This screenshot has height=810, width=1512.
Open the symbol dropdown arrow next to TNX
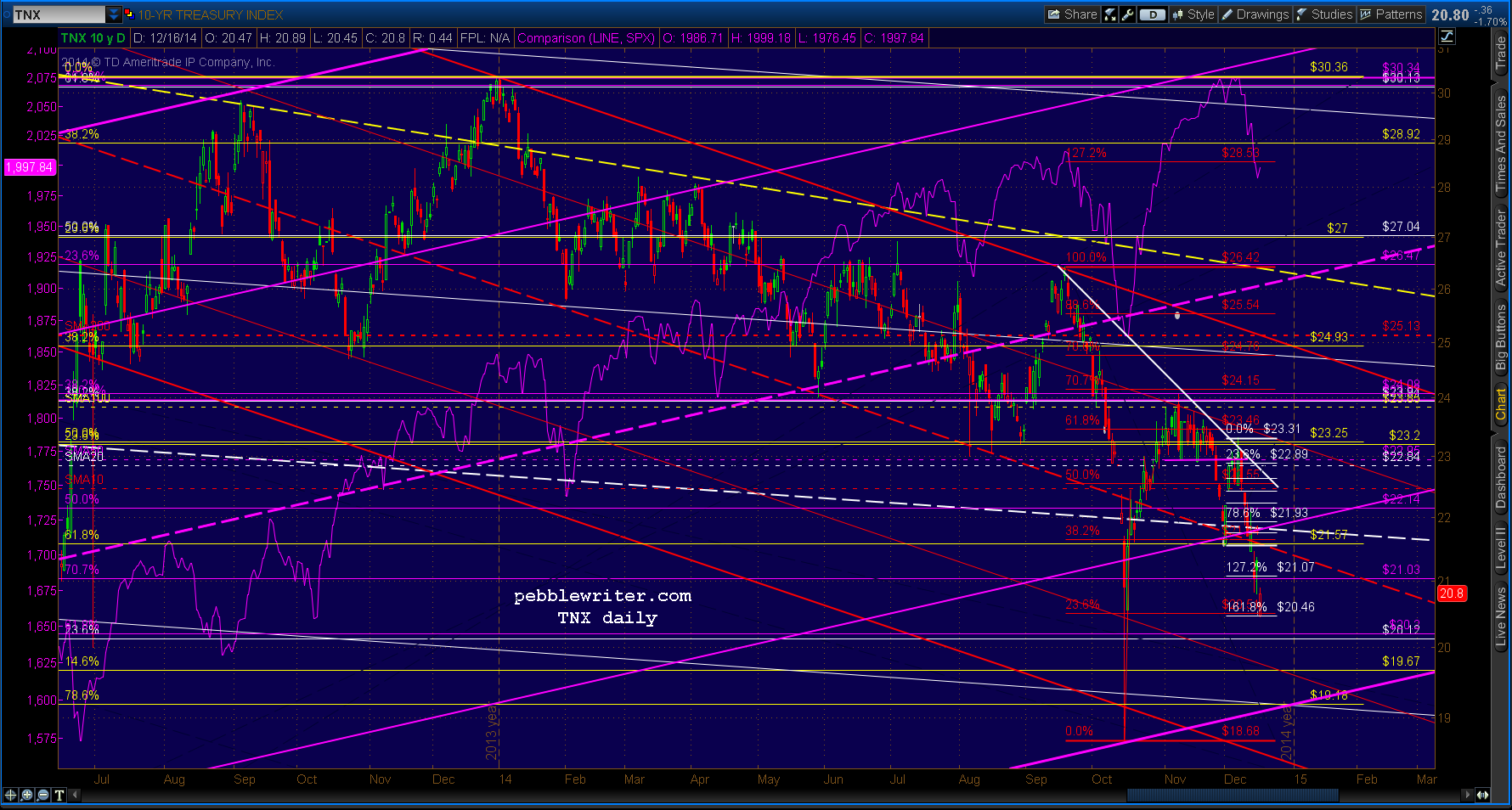[114, 14]
